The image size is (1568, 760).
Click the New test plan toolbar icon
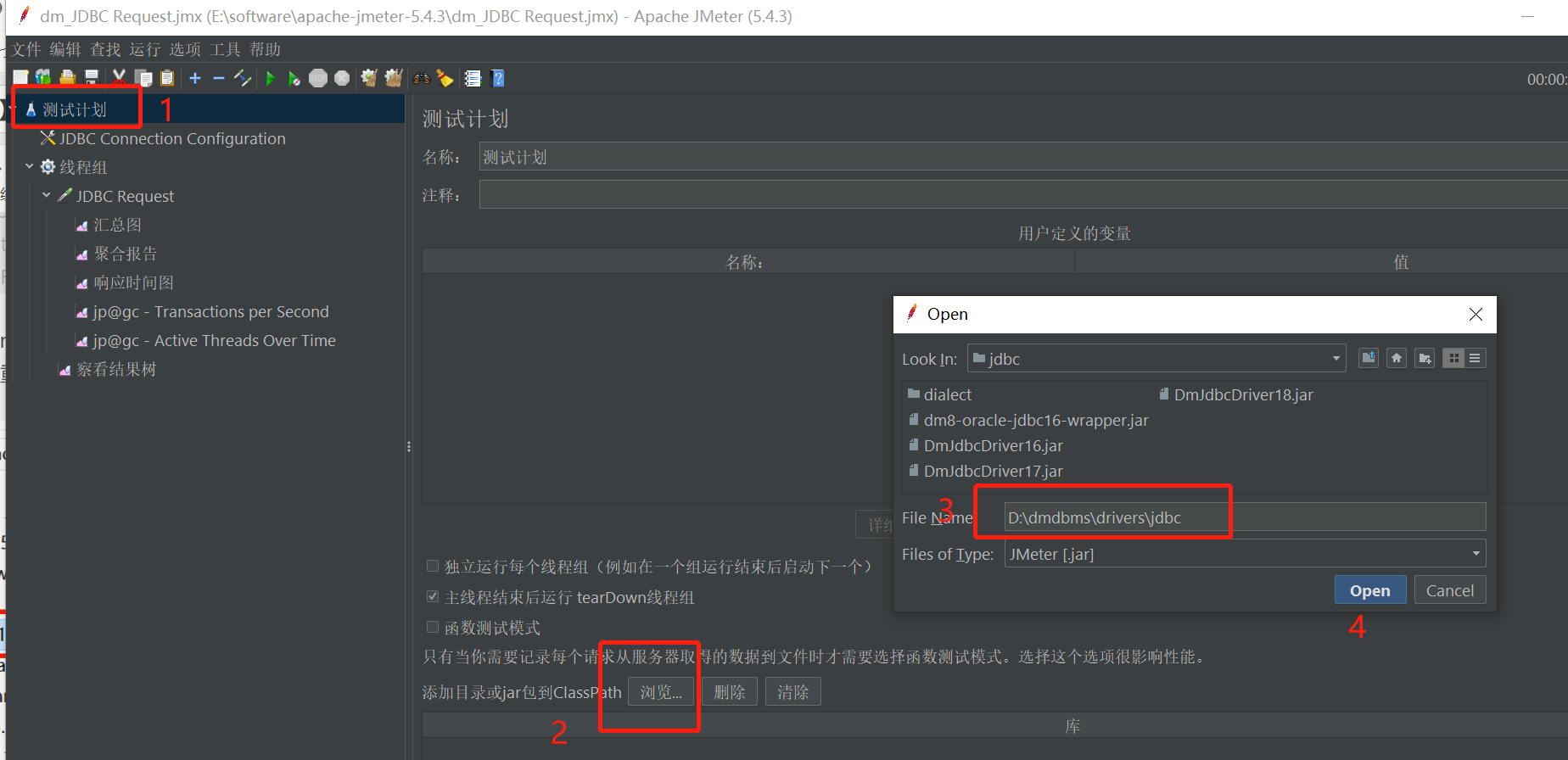(x=20, y=78)
